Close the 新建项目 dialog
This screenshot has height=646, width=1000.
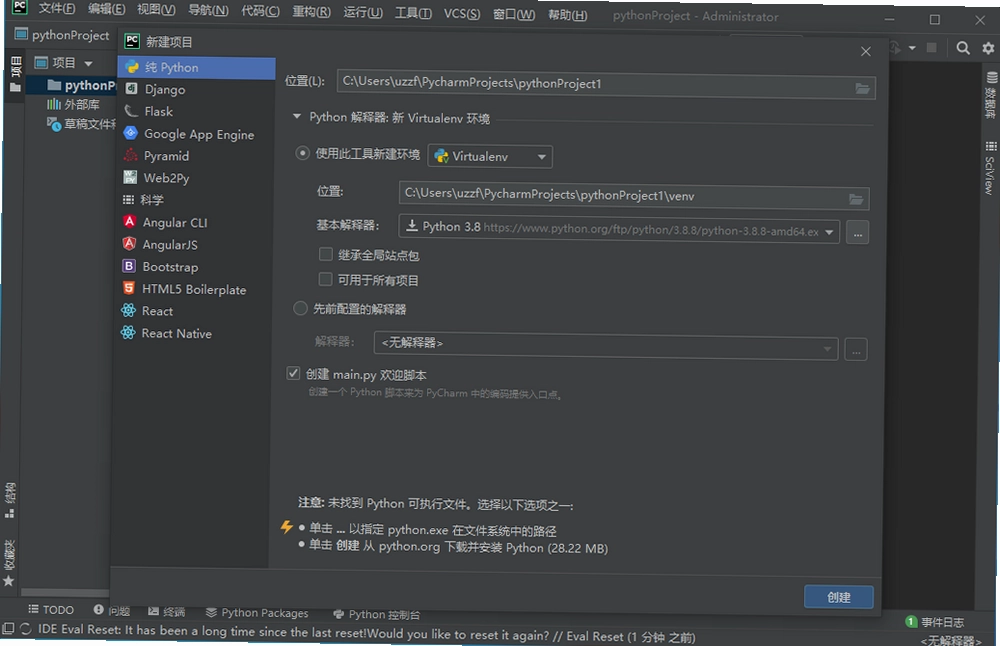(865, 52)
